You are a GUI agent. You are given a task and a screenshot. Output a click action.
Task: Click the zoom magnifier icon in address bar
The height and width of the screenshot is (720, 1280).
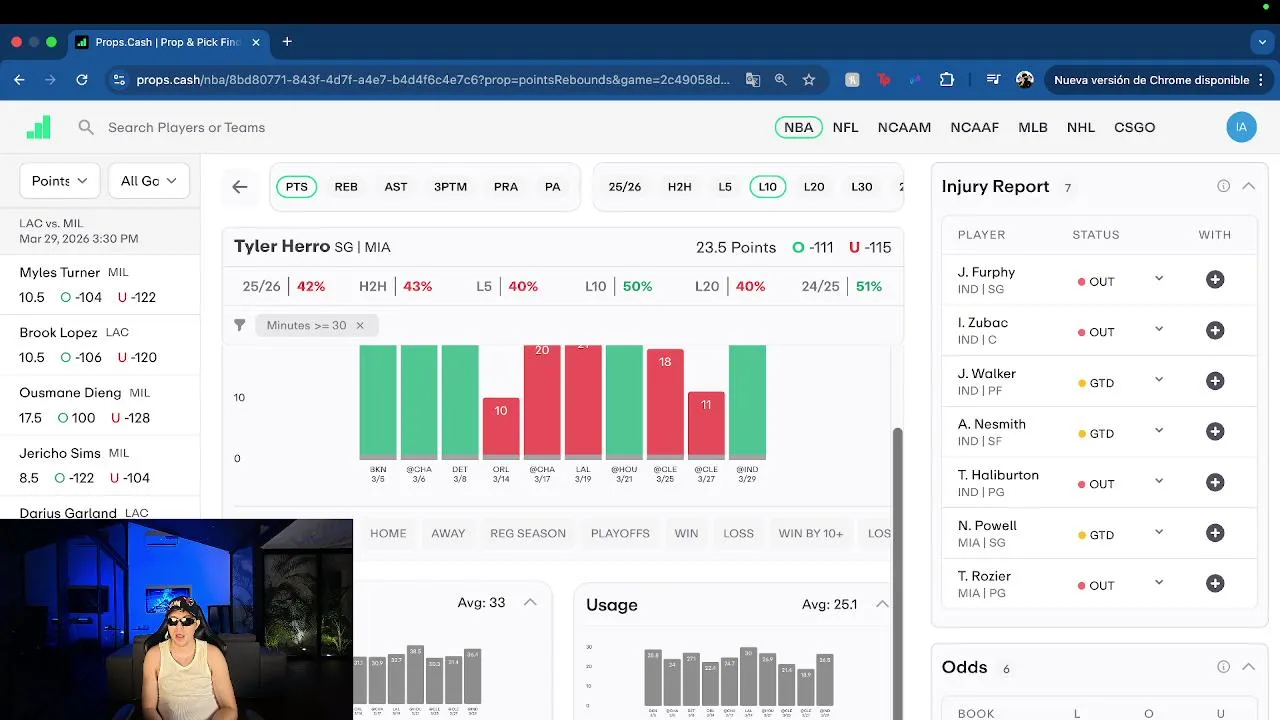click(x=781, y=80)
